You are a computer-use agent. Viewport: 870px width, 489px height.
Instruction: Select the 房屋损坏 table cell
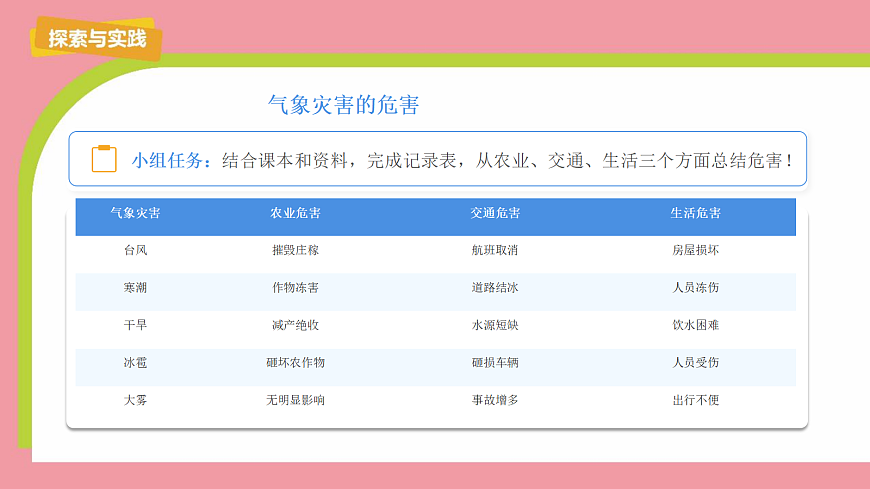point(695,250)
